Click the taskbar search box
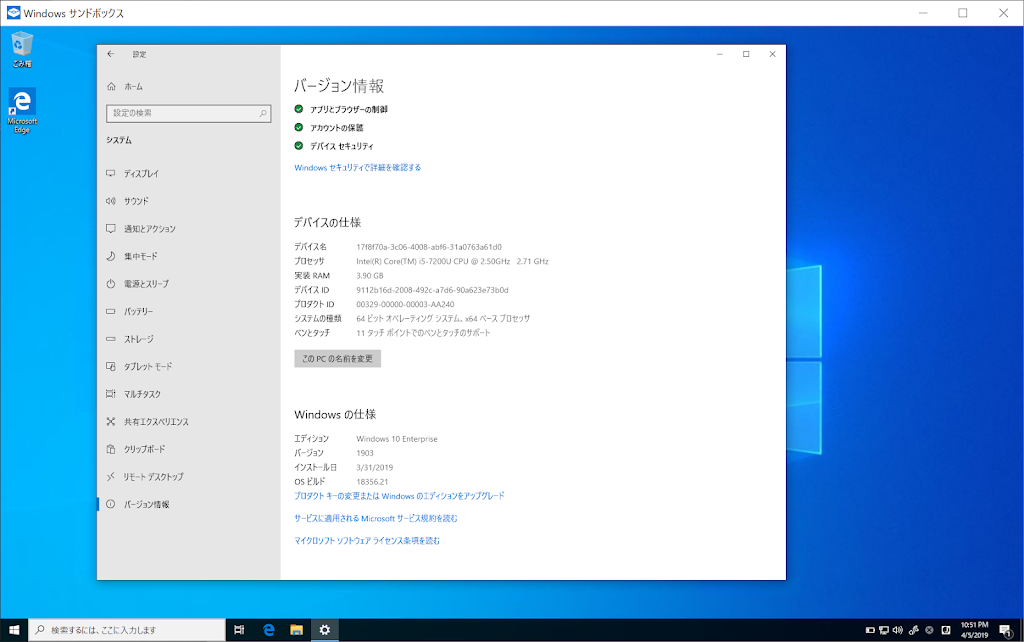The width and height of the screenshot is (1024, 642). [x=127, y=630]
